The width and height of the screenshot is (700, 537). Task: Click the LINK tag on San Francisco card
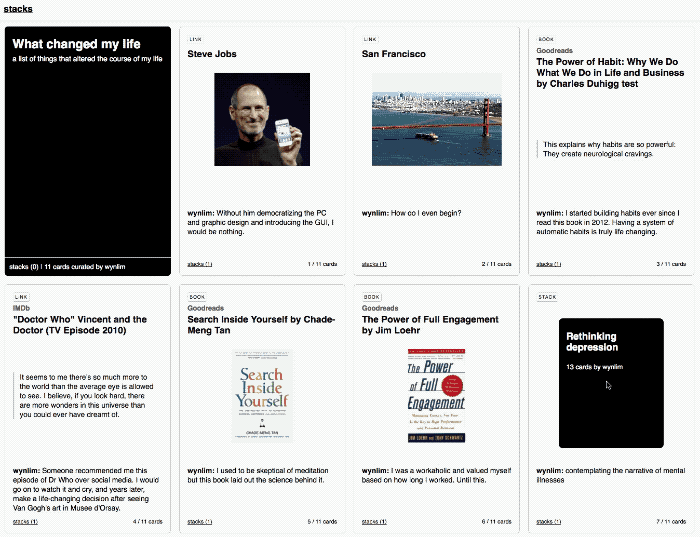(370, 39)
